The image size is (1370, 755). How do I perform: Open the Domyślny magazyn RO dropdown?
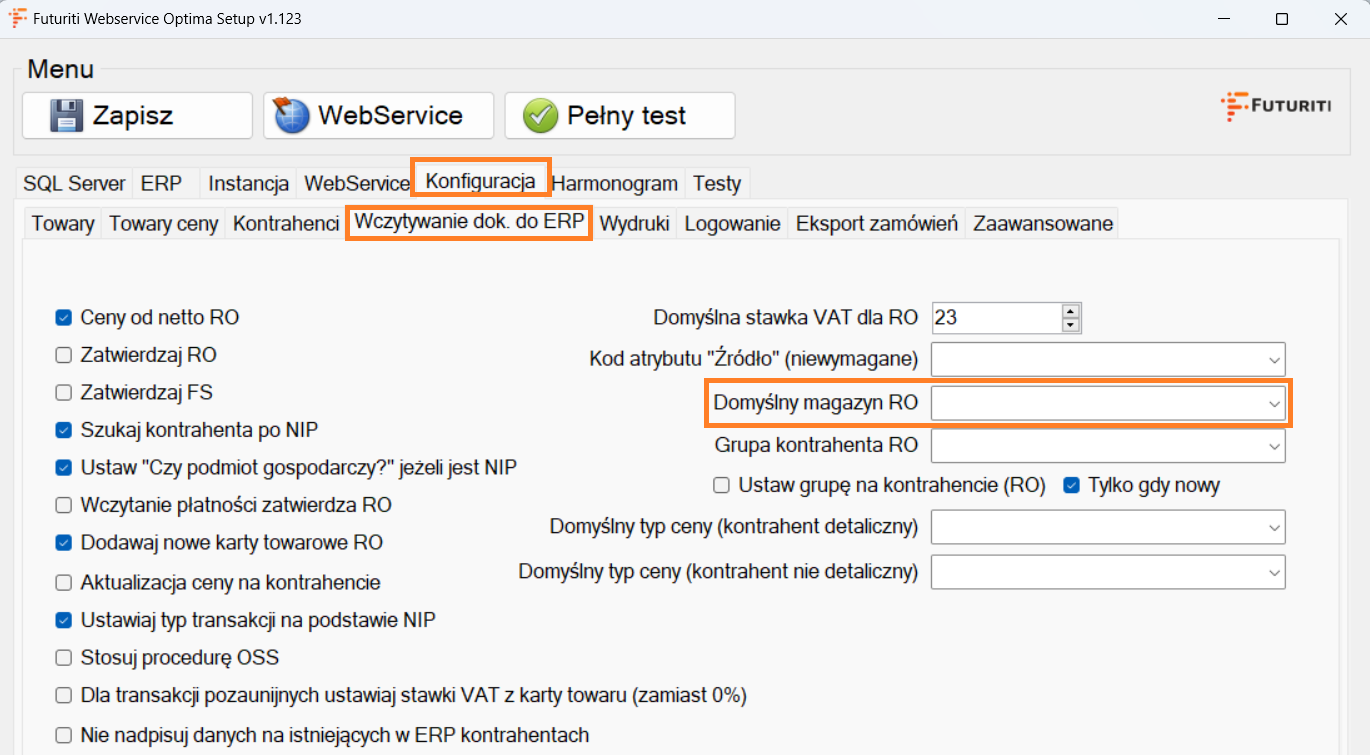point(1274,404)
